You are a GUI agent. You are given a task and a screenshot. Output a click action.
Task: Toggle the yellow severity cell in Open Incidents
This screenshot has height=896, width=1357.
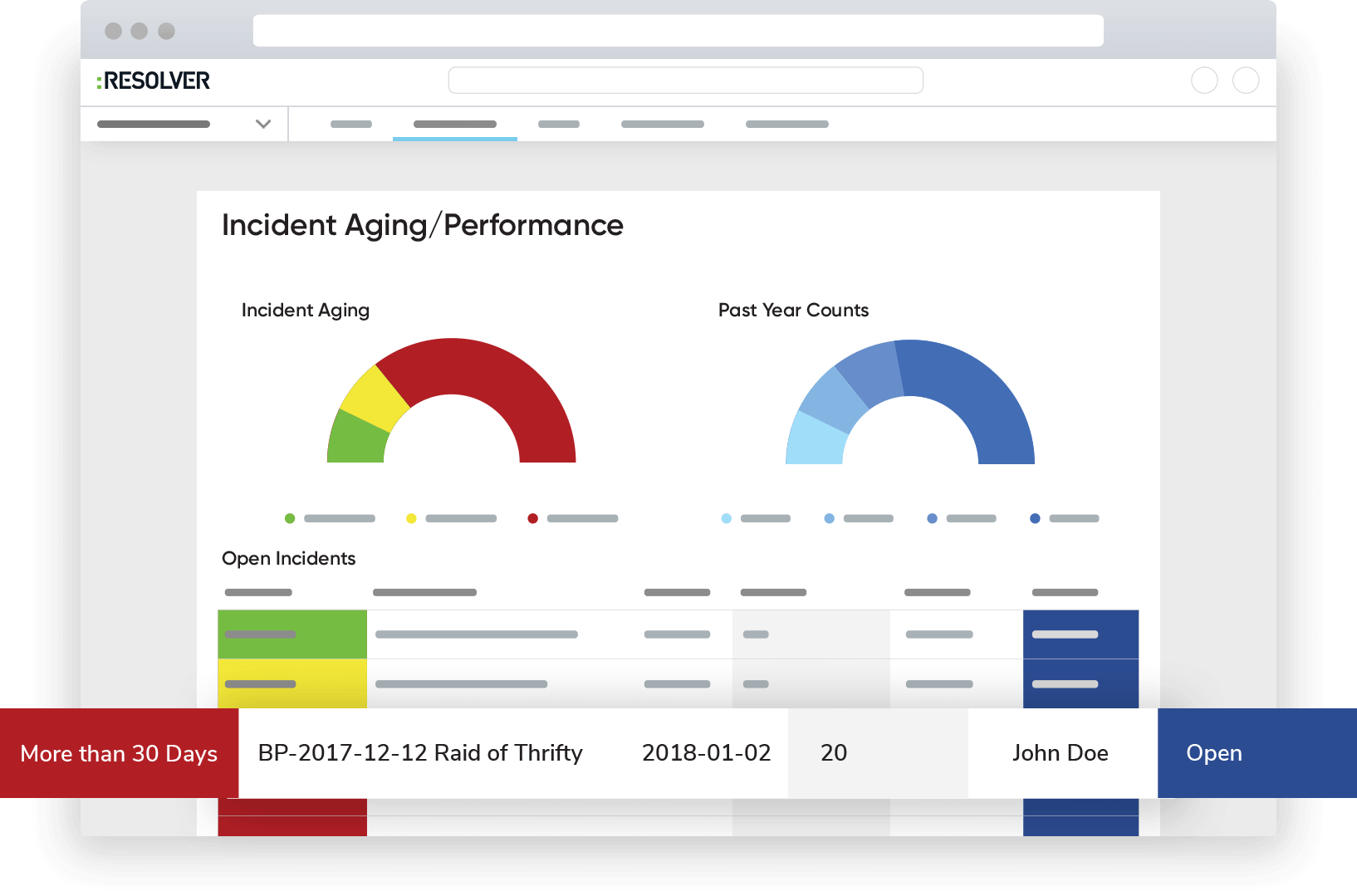coord(291,684)
